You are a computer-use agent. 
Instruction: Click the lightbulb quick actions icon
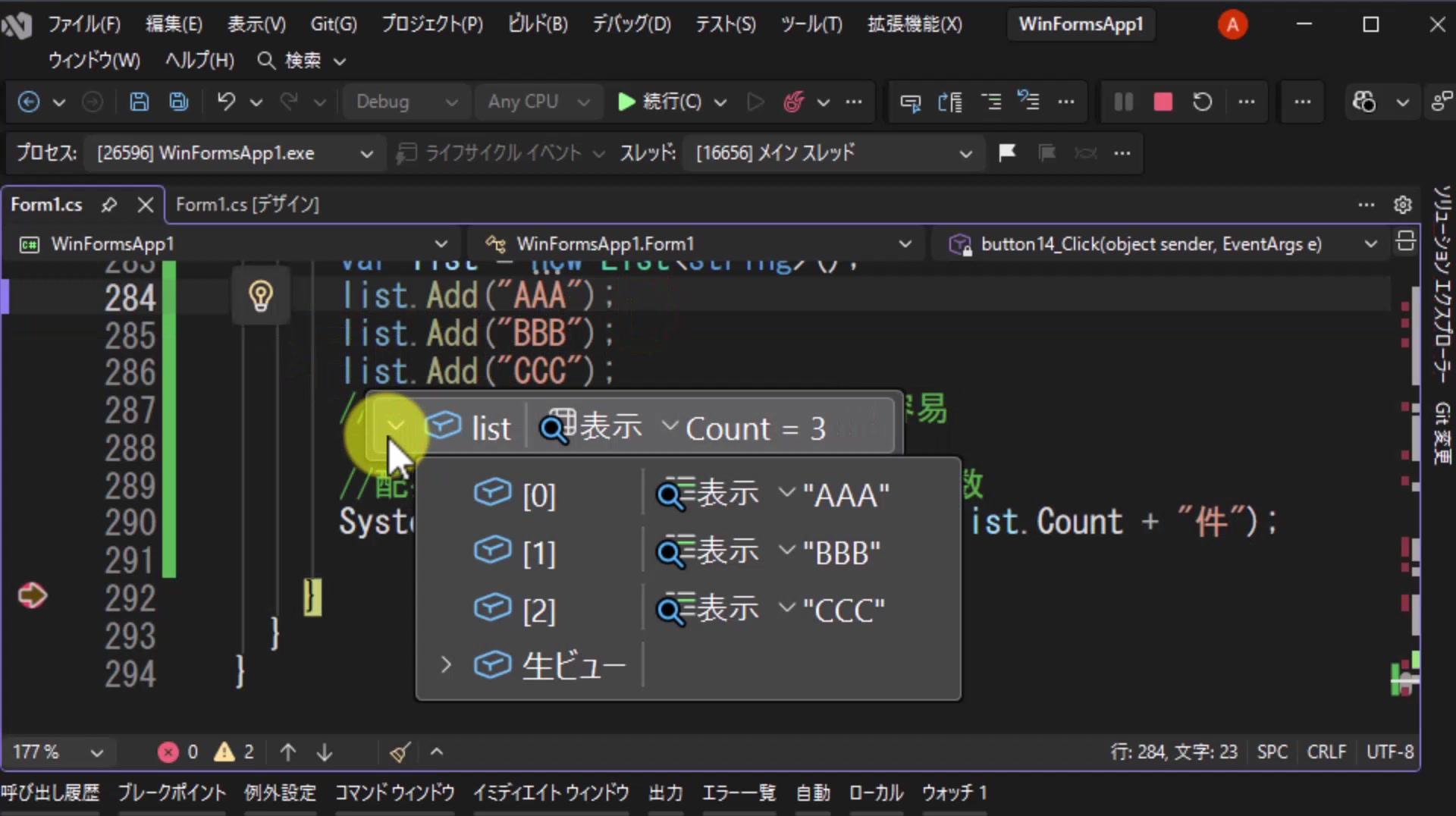coord(261,296)
